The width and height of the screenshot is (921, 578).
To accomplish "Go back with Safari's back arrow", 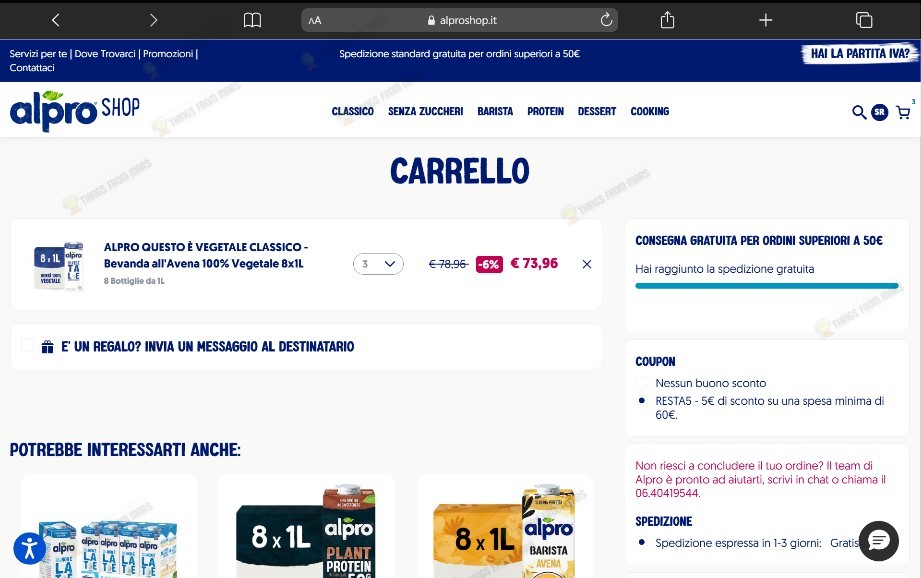I will pos(56,20).
